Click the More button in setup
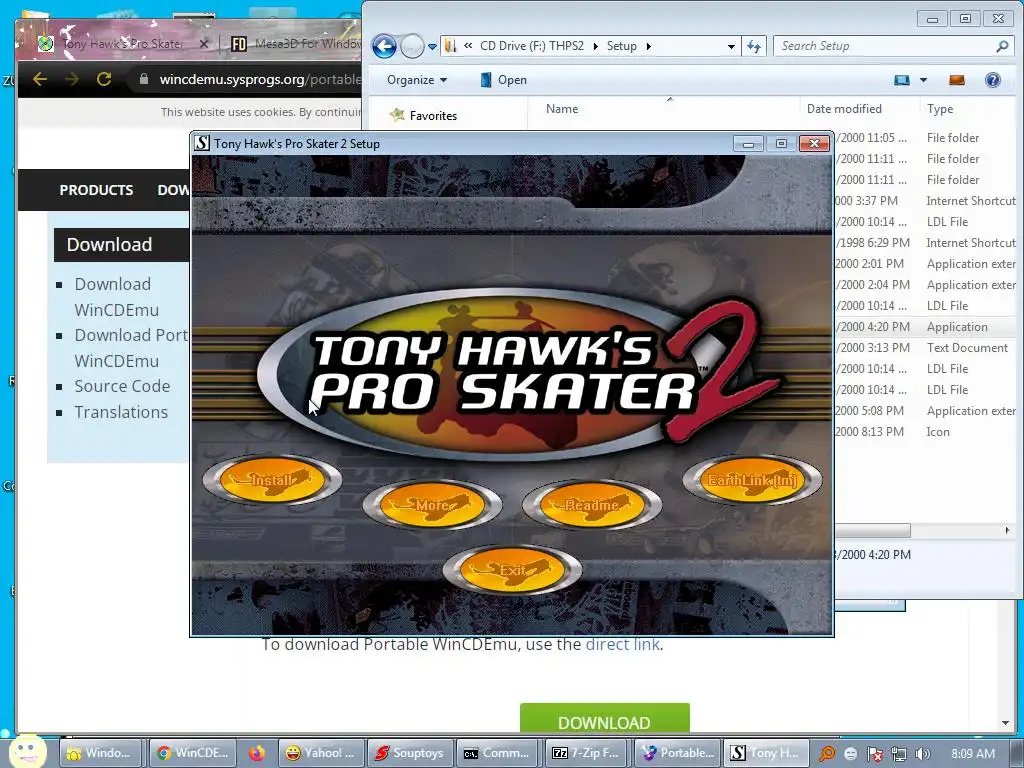Image resolution: width=1024 pixels, height=768 pixels. [x=432, y=505]
